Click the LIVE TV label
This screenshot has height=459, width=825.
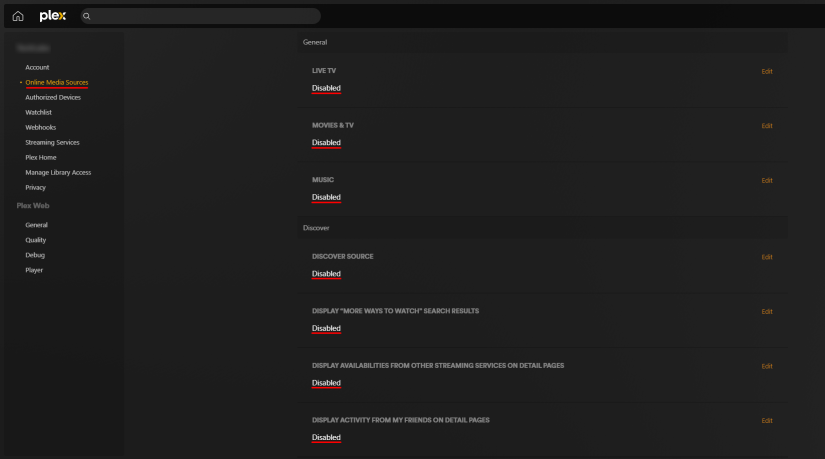point(324,71)
